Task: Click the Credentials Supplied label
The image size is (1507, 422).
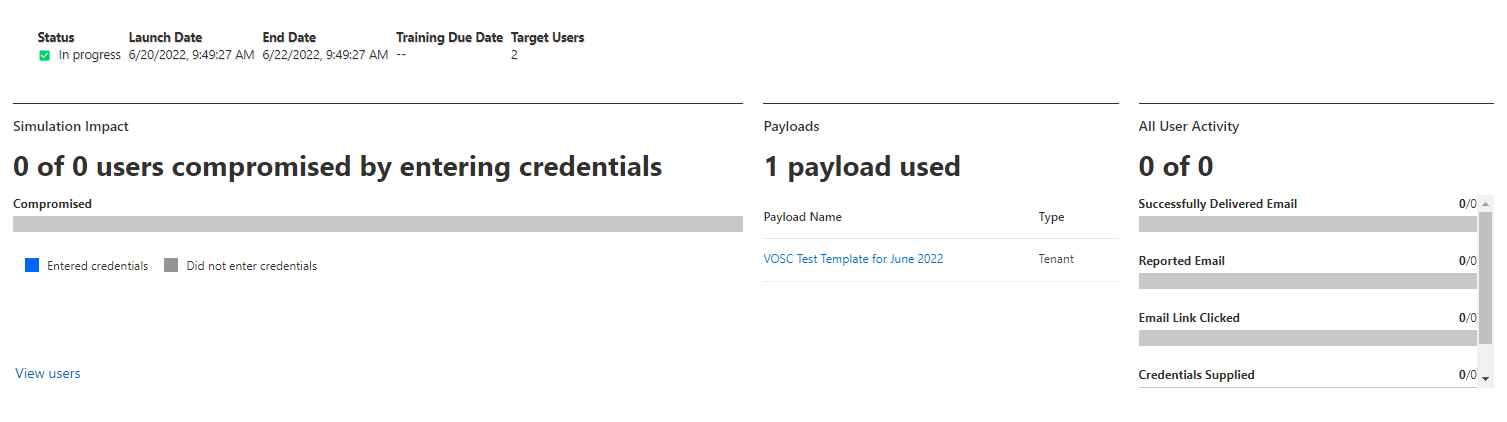Action: pyautogui.click(x=1197, y=375)
